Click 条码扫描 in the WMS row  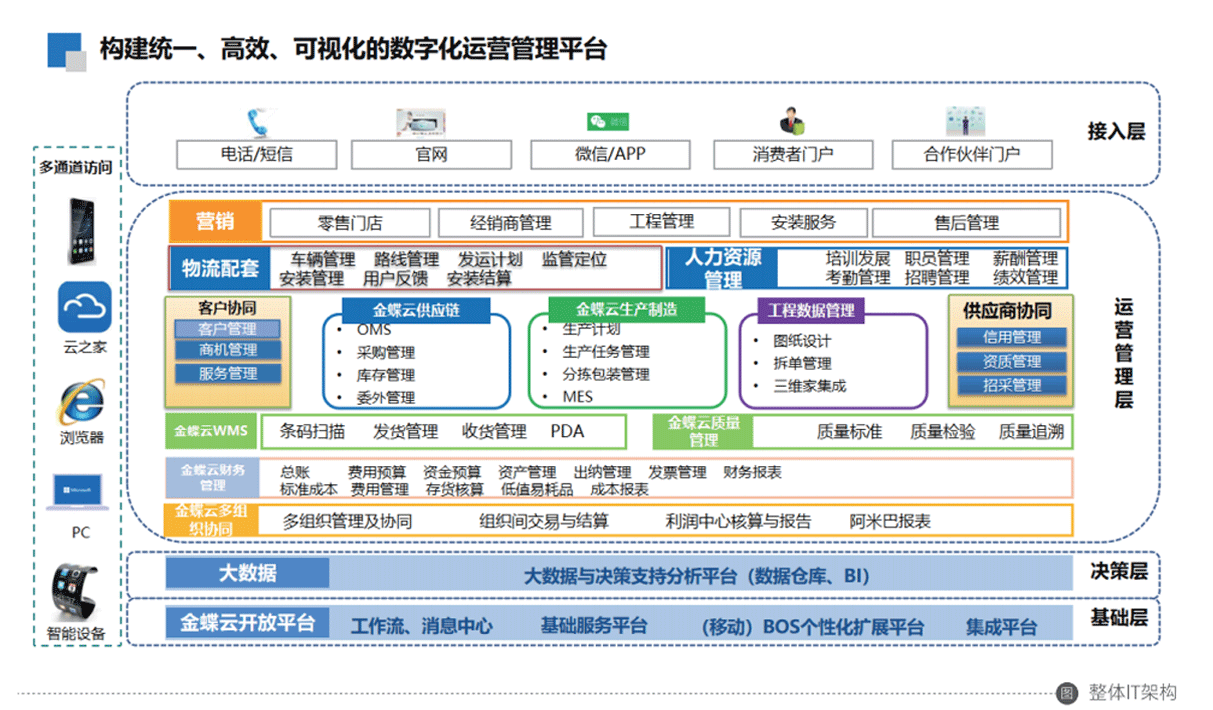(313, 432)
